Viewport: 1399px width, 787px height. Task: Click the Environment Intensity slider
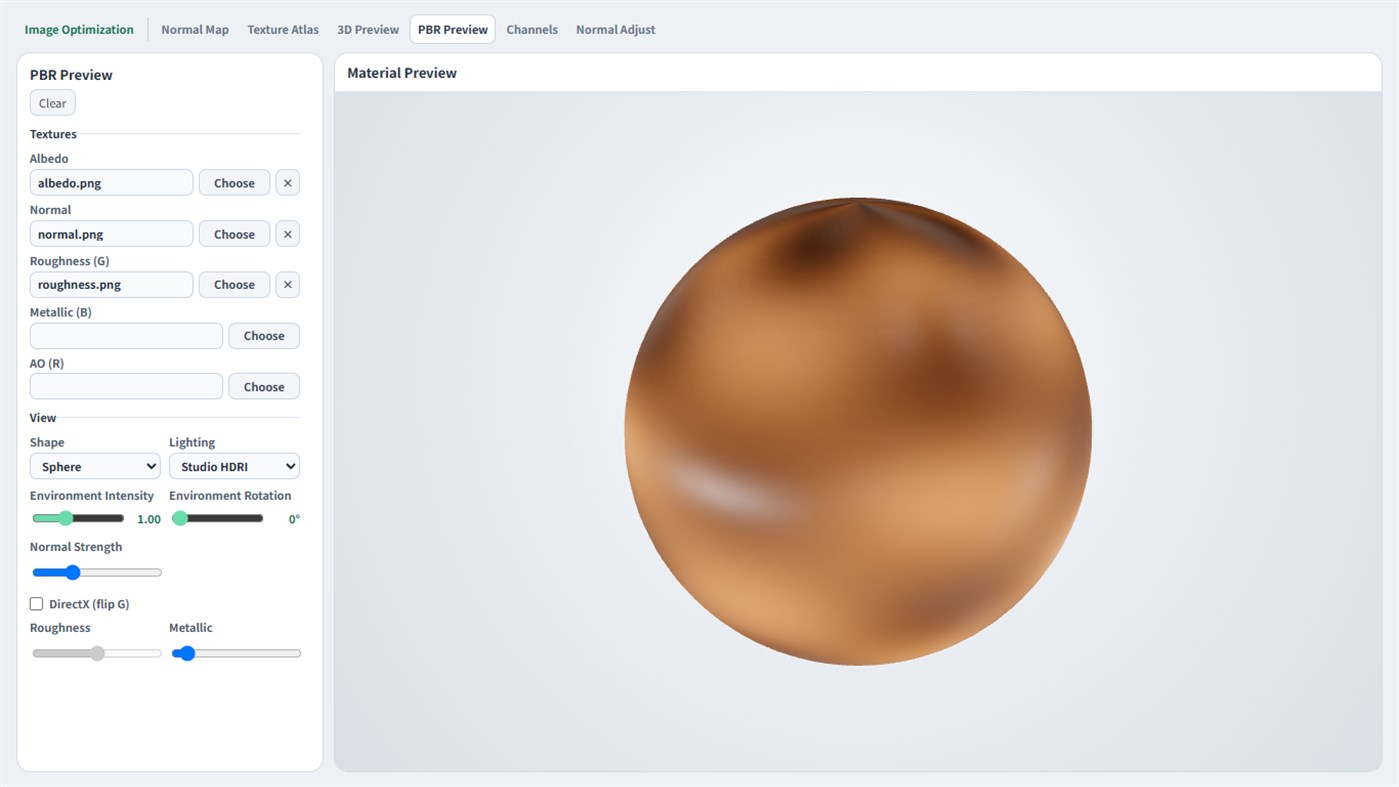(78, 518)
